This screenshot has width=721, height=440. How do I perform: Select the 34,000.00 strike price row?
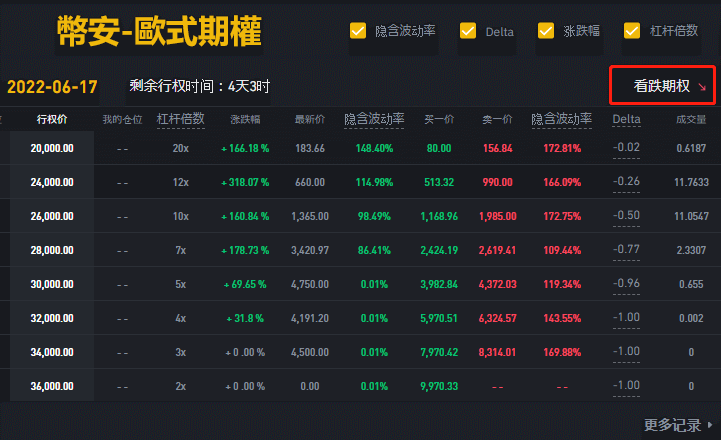(360, 352)
